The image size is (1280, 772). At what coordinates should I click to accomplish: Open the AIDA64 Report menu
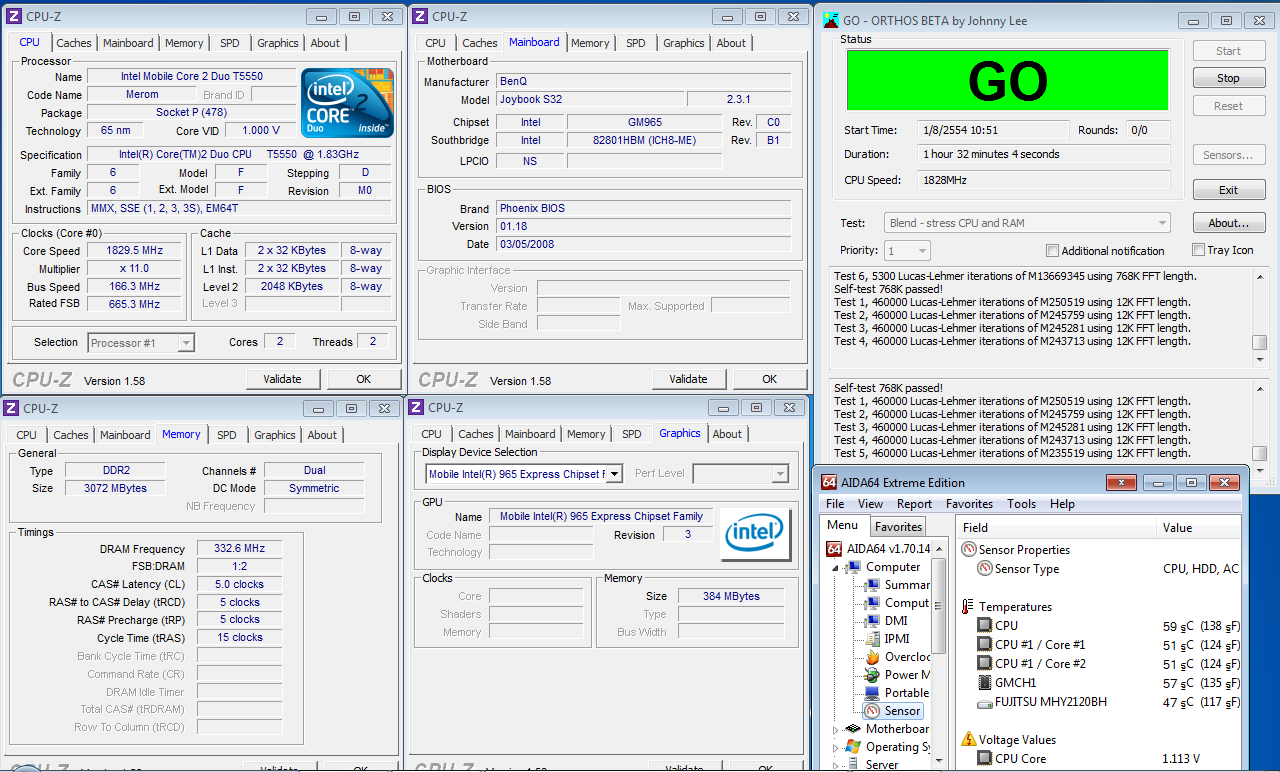[914, 504]
